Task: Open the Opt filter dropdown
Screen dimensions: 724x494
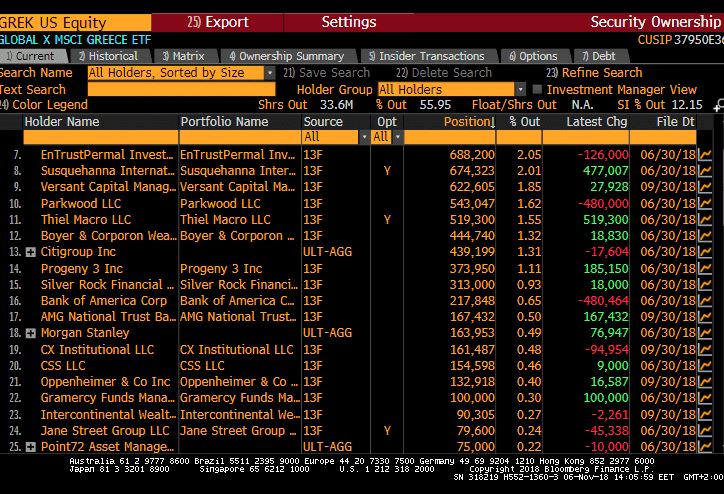Action: 398,137
